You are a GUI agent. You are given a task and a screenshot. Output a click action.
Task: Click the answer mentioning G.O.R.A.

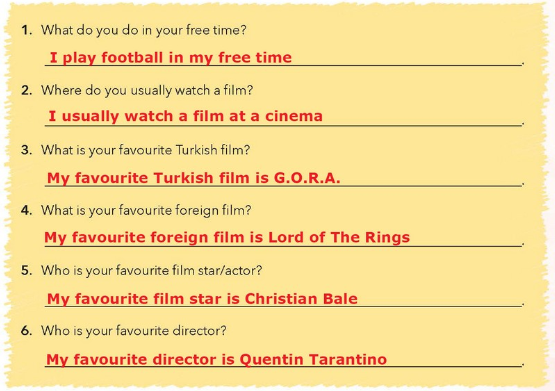pos(194,178)
